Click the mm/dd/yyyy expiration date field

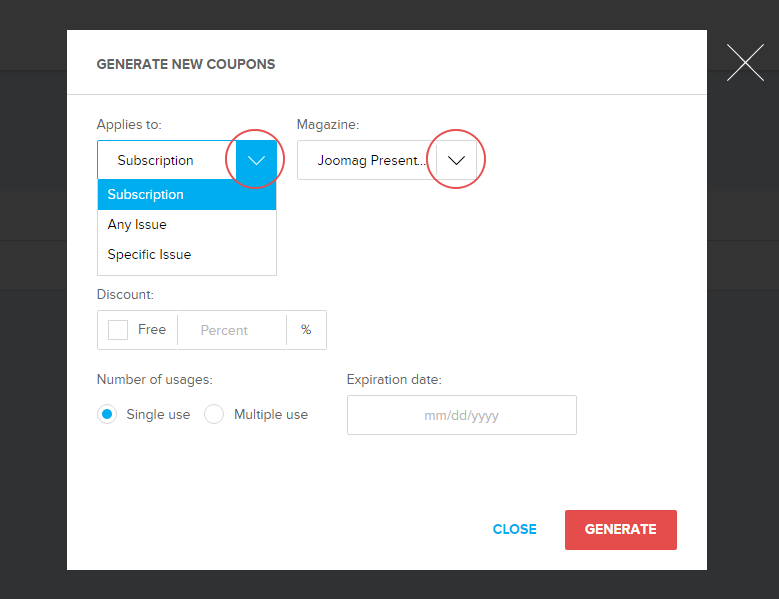[461, 415]
